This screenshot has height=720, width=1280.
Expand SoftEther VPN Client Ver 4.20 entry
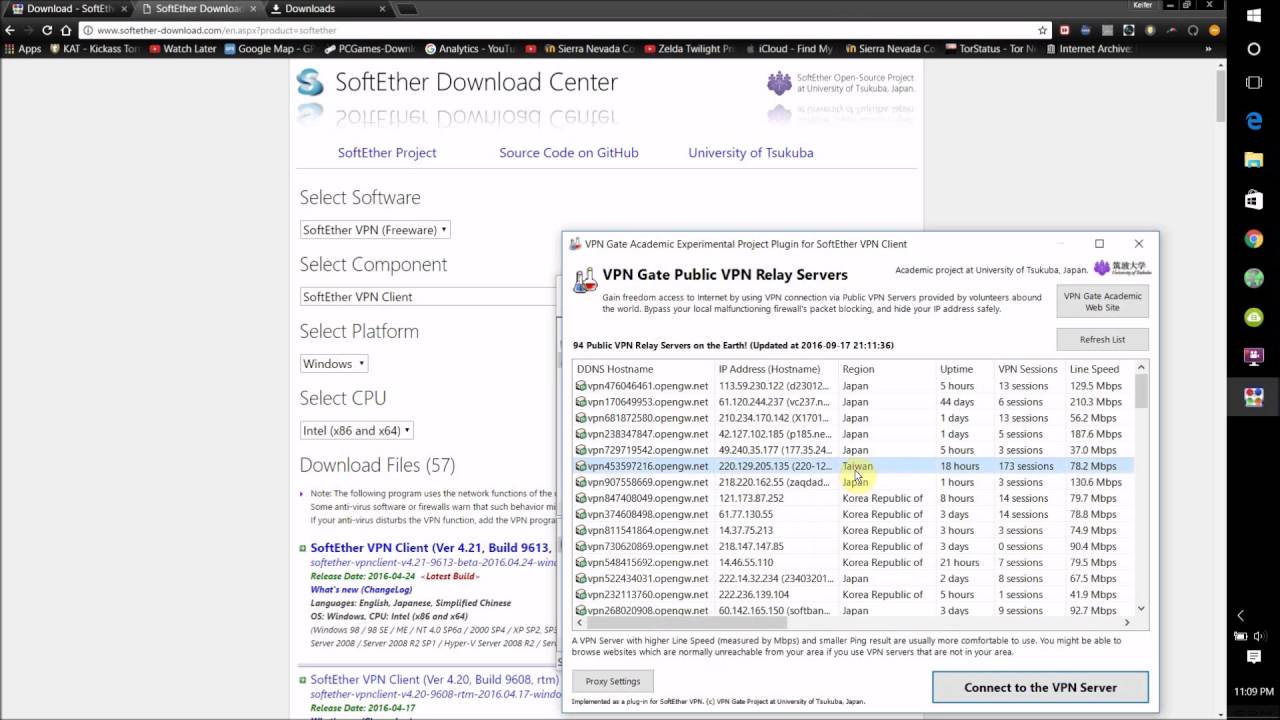click(x=303, y=680)
